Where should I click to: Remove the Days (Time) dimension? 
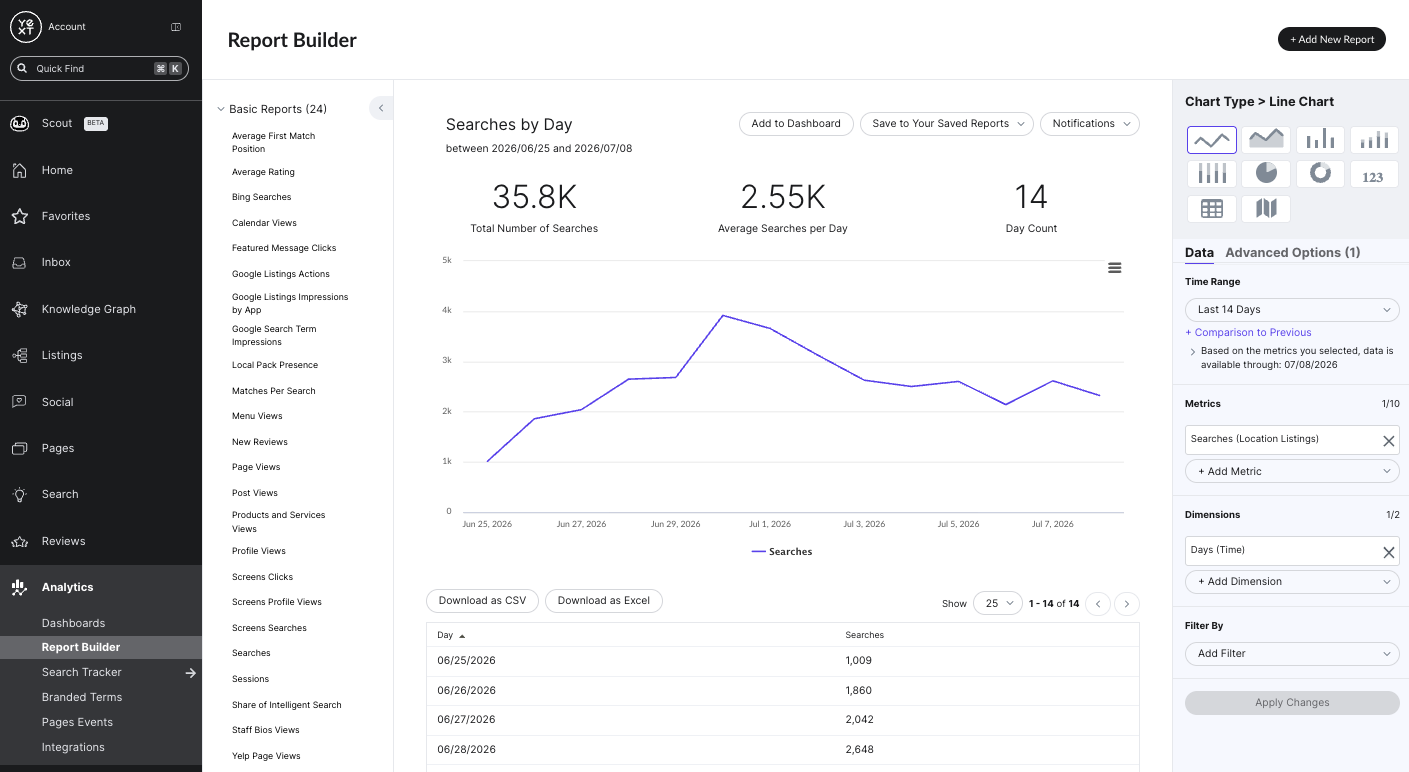pyautogui.click(x=1388, y=552)
